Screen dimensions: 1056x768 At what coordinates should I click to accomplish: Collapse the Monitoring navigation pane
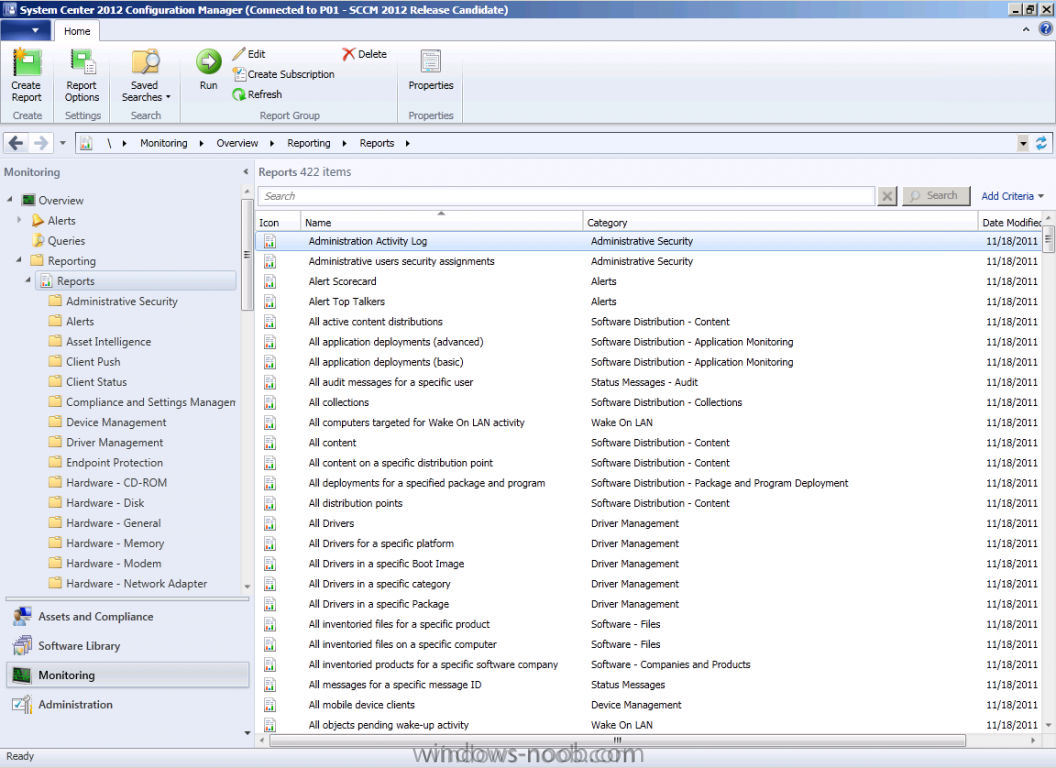(246, 172)
